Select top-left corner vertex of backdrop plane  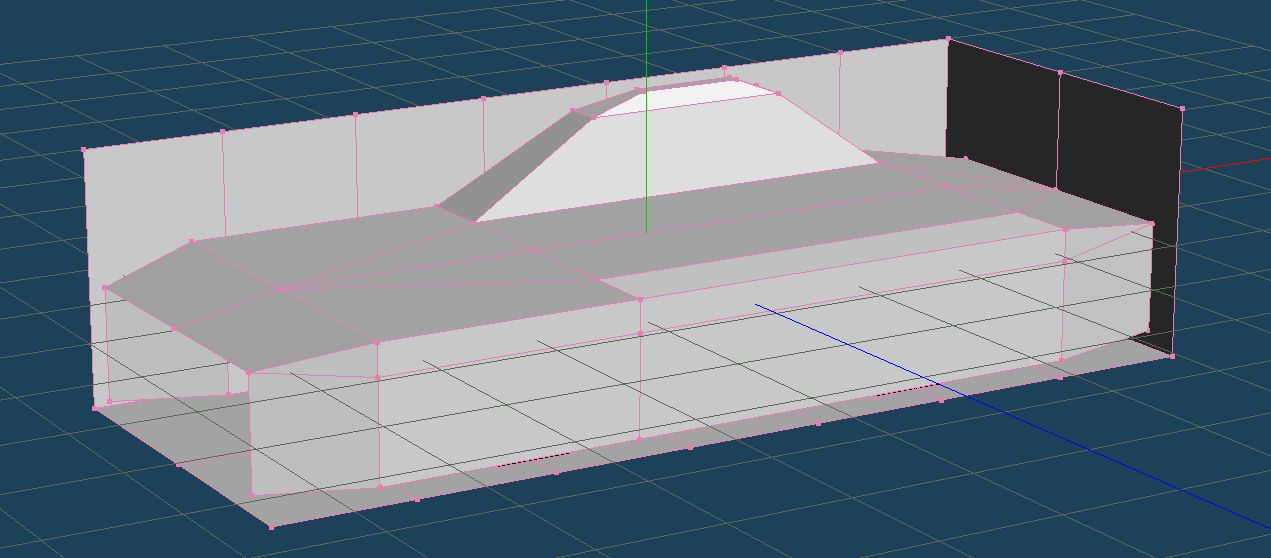pos(84,150)
